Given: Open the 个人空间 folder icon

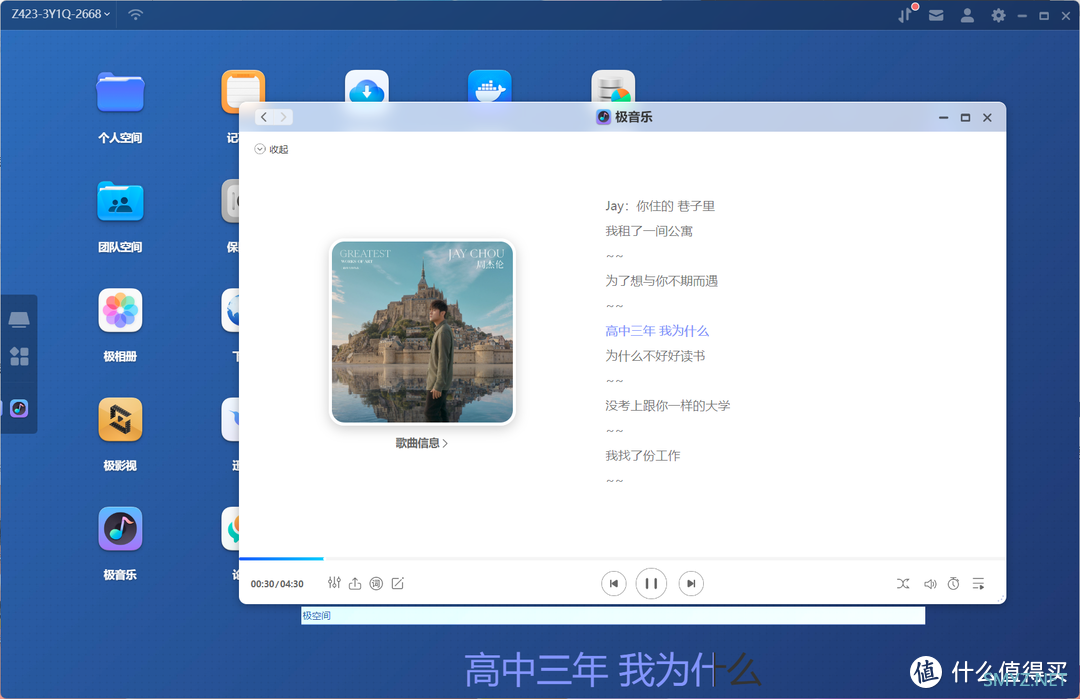Looking at the screenshot, I should point(120,93).
